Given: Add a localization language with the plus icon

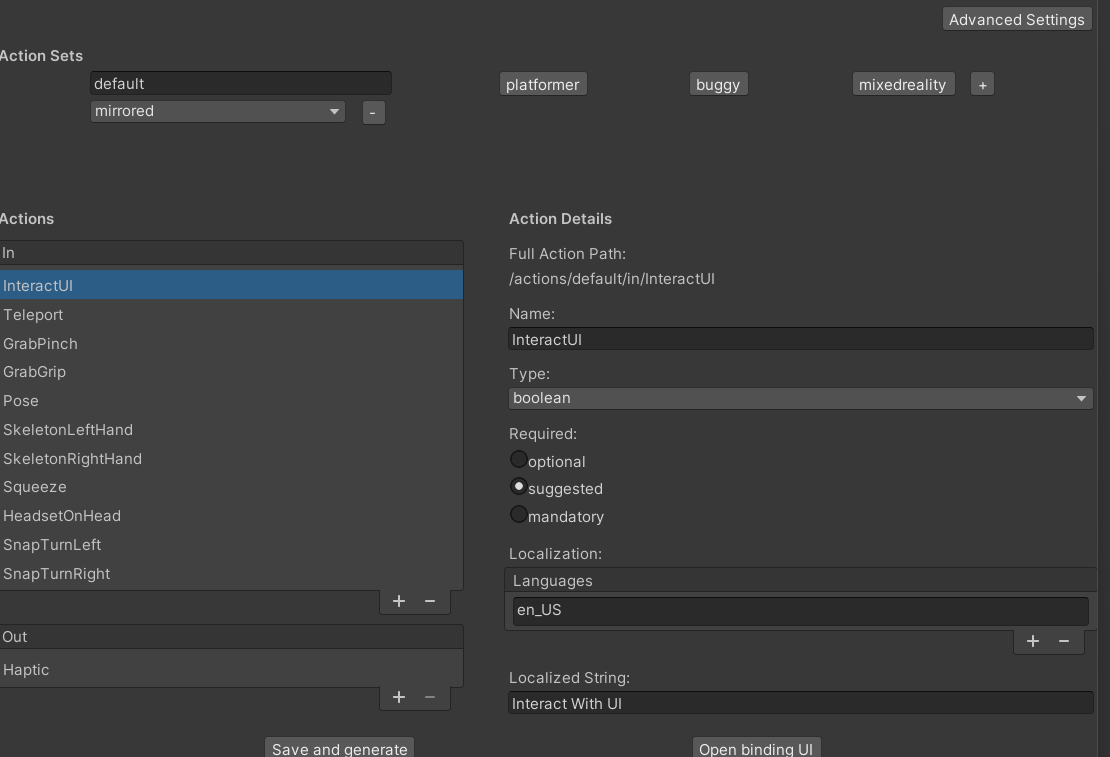Looking at the screenshot, I should [x=1032, y=641].
